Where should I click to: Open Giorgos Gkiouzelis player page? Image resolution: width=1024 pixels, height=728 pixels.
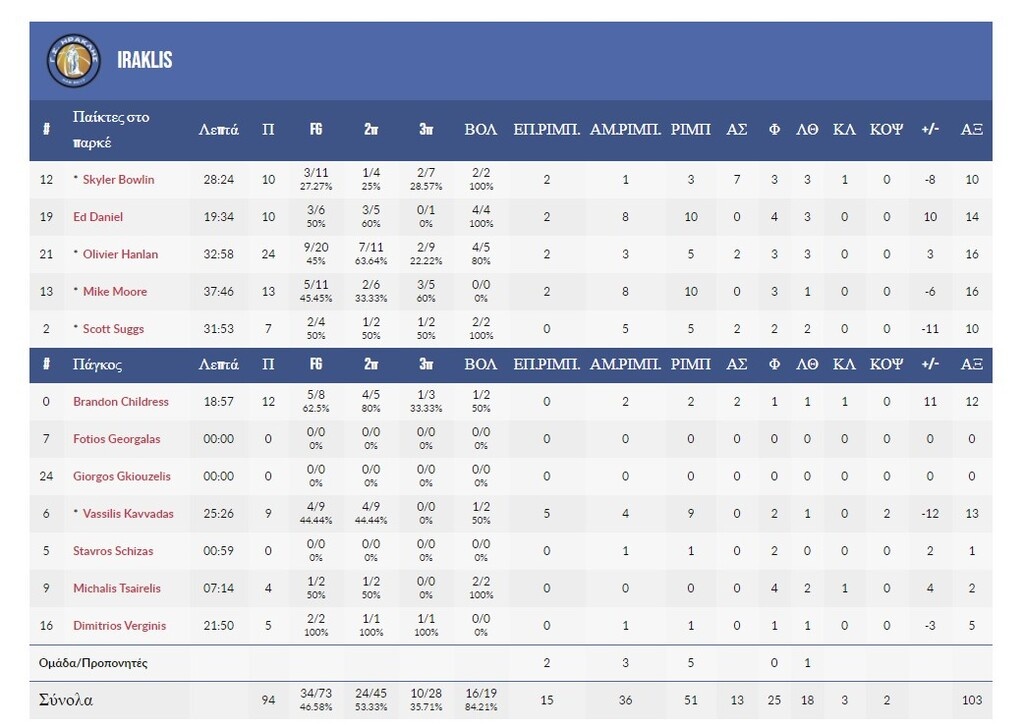[x=122, y=476]
